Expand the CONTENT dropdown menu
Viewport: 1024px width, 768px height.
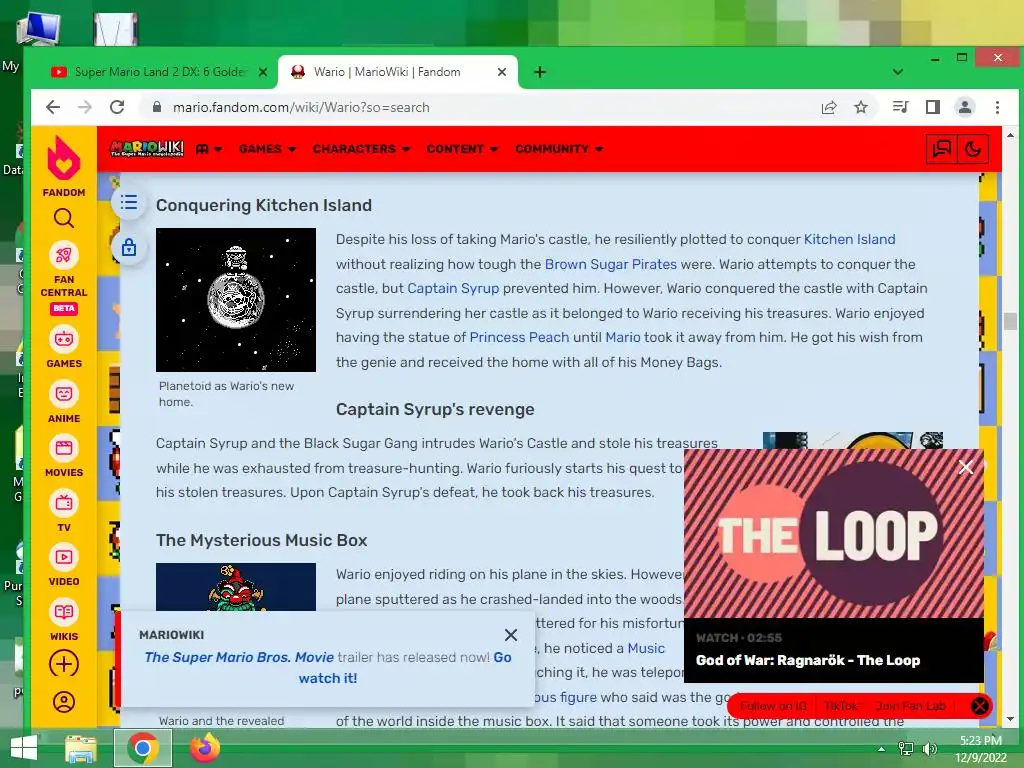coord(462,149)
